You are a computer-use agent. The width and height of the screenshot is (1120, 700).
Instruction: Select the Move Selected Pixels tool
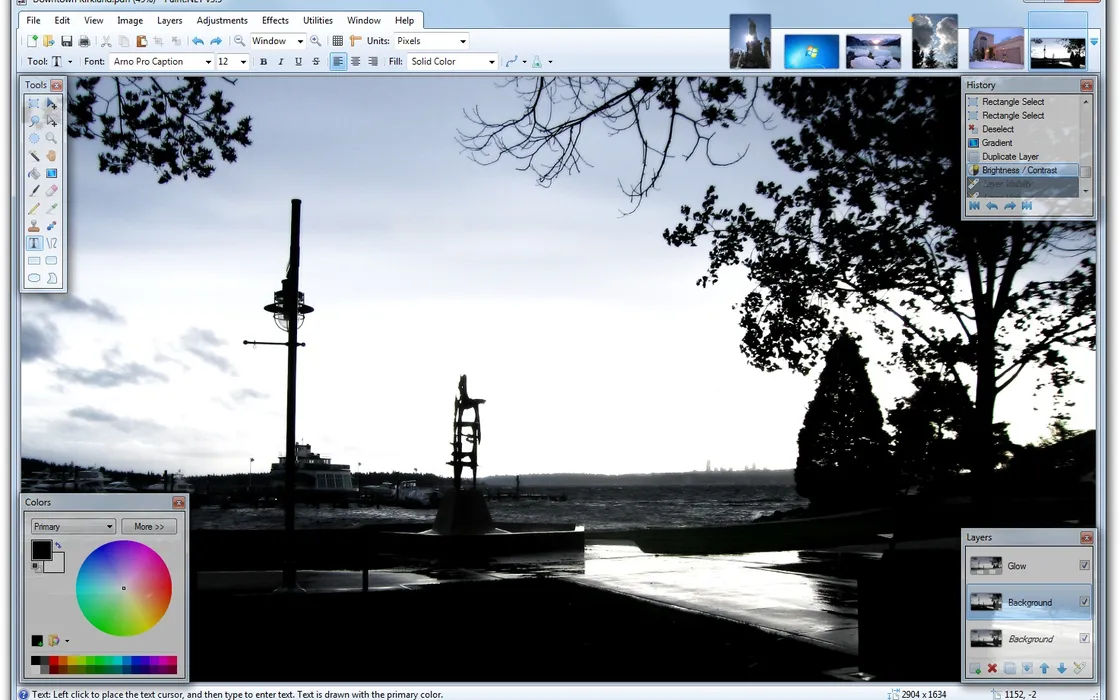51,104
